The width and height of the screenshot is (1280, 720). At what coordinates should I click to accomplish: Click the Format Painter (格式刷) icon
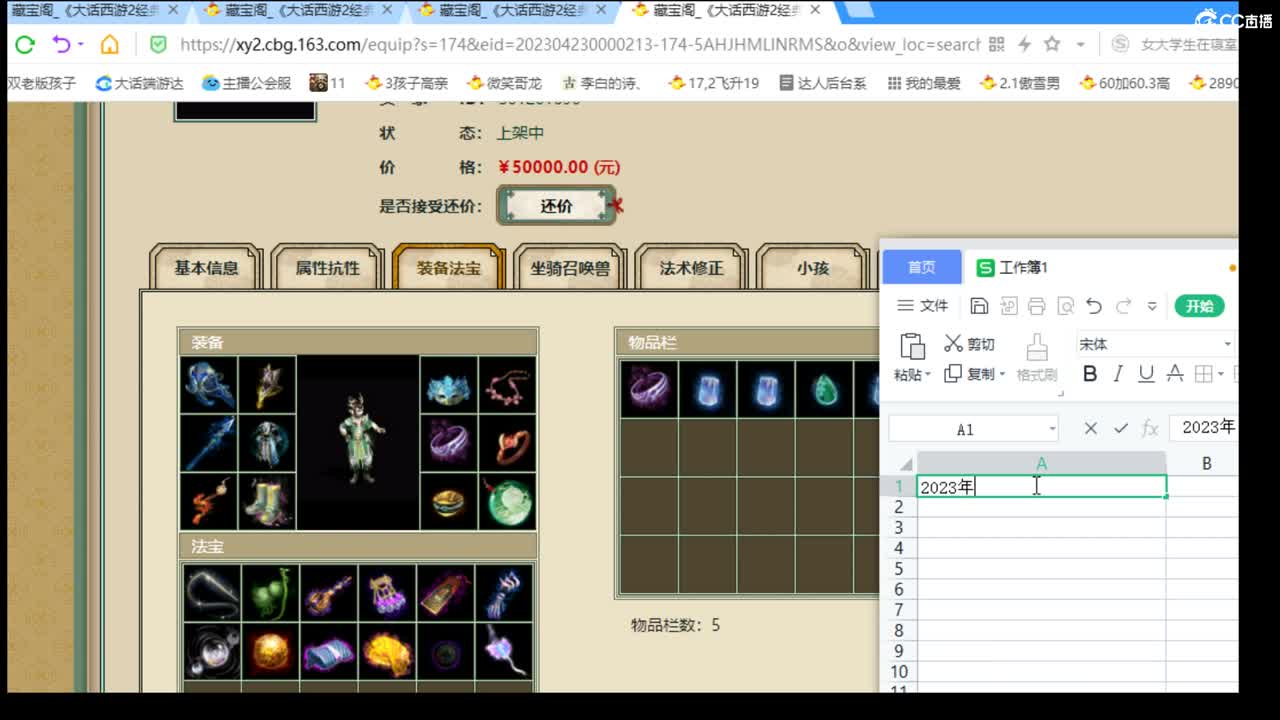click(x=1037, y=358)
